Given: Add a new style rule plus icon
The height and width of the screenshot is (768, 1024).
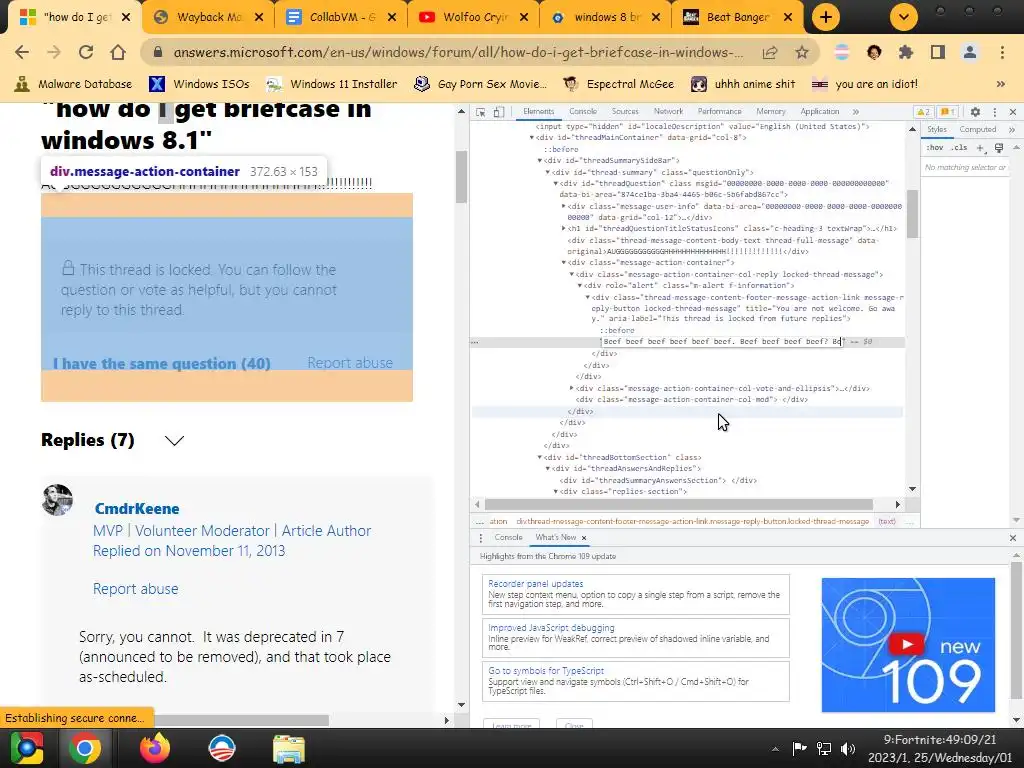Looking at the screenshot, I should pos(980,148).
